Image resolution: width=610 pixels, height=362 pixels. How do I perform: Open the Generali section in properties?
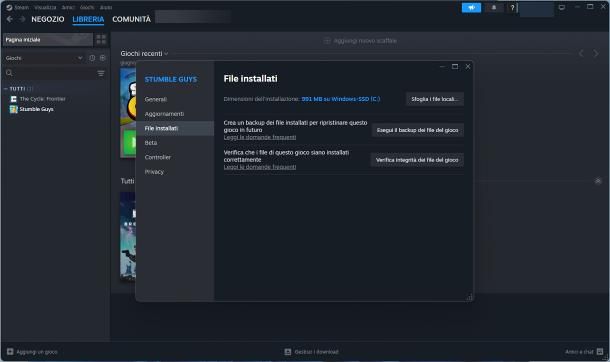click(x=175, y=100)
